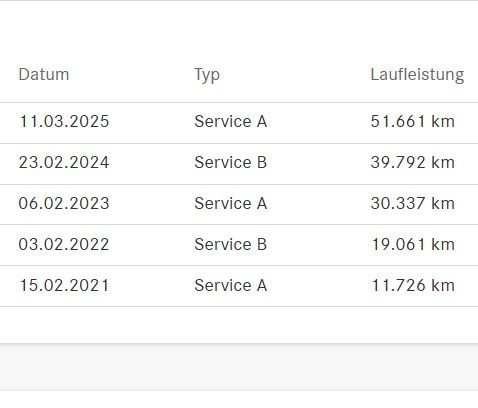Image resolution: width=478 pixels, height=408 pixels.
Task: Click the 39.792 km mileage value
Action: point(413,162)
